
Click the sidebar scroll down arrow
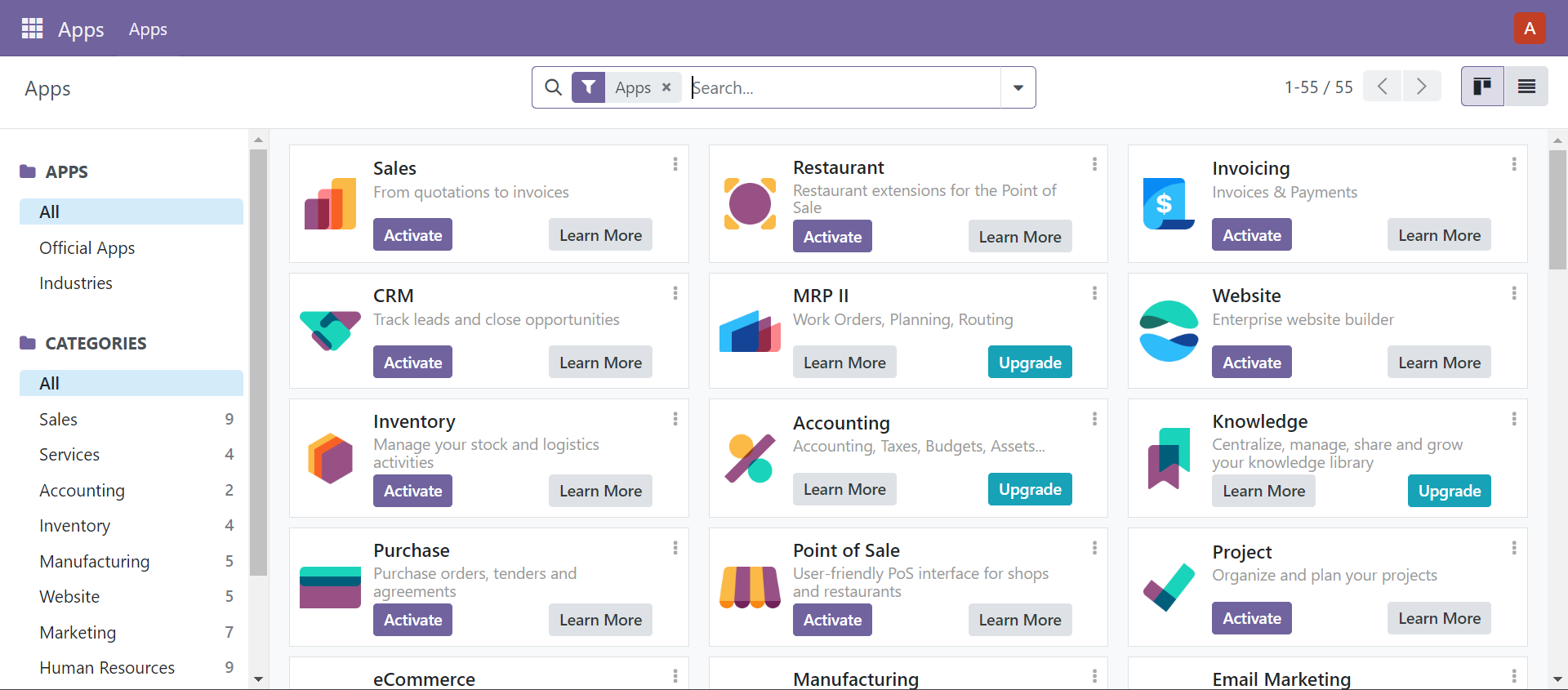(x=258, y=679)
